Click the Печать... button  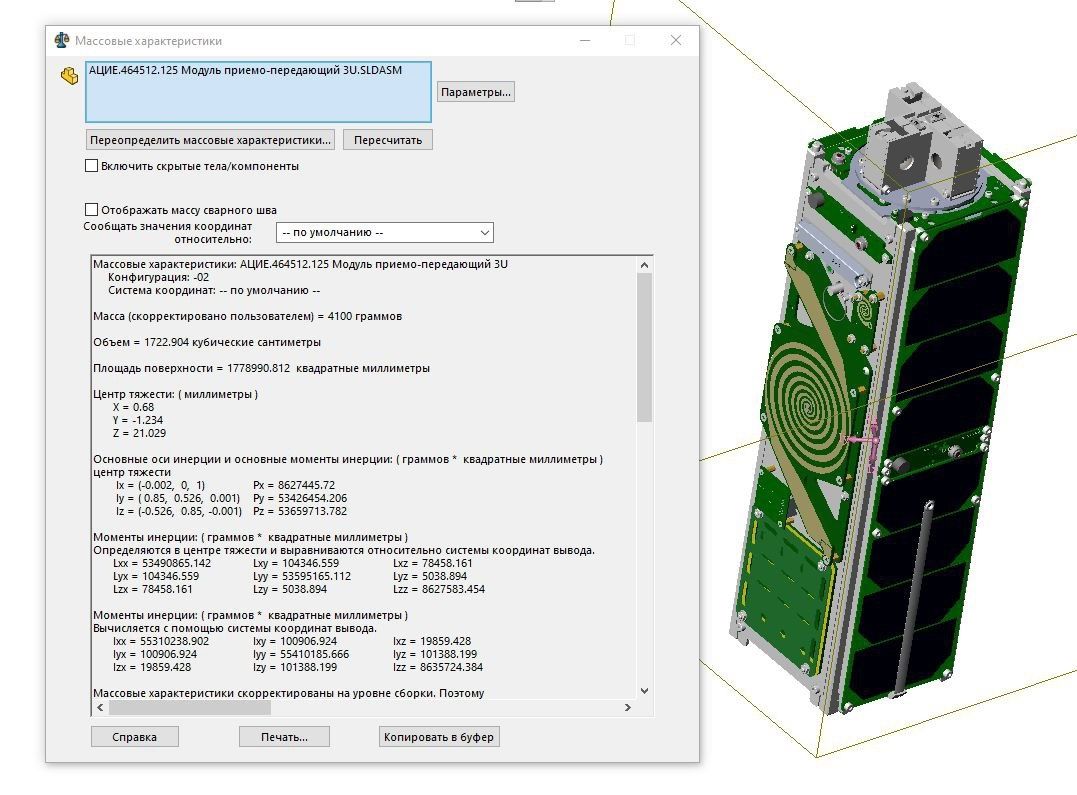click(284, 737)
